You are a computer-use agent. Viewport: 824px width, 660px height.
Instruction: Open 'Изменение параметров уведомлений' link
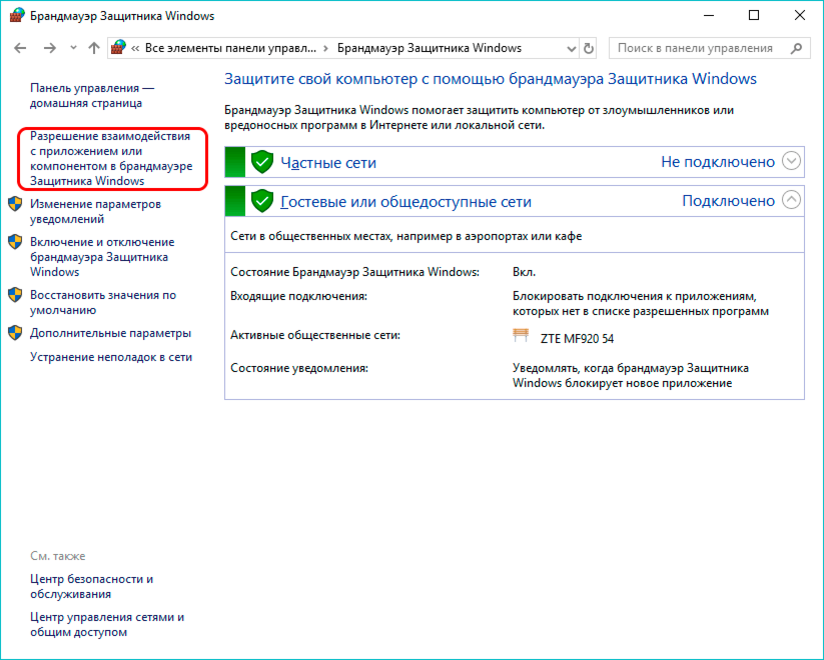tap(95, 211)
